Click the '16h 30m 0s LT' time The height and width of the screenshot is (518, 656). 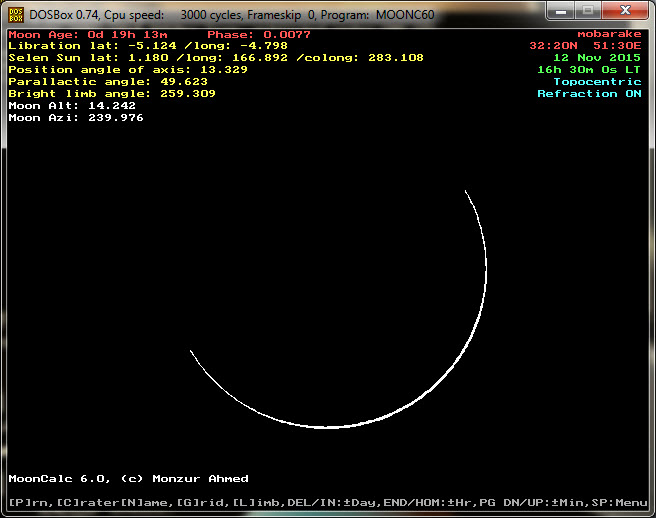[x=589, y=70]
